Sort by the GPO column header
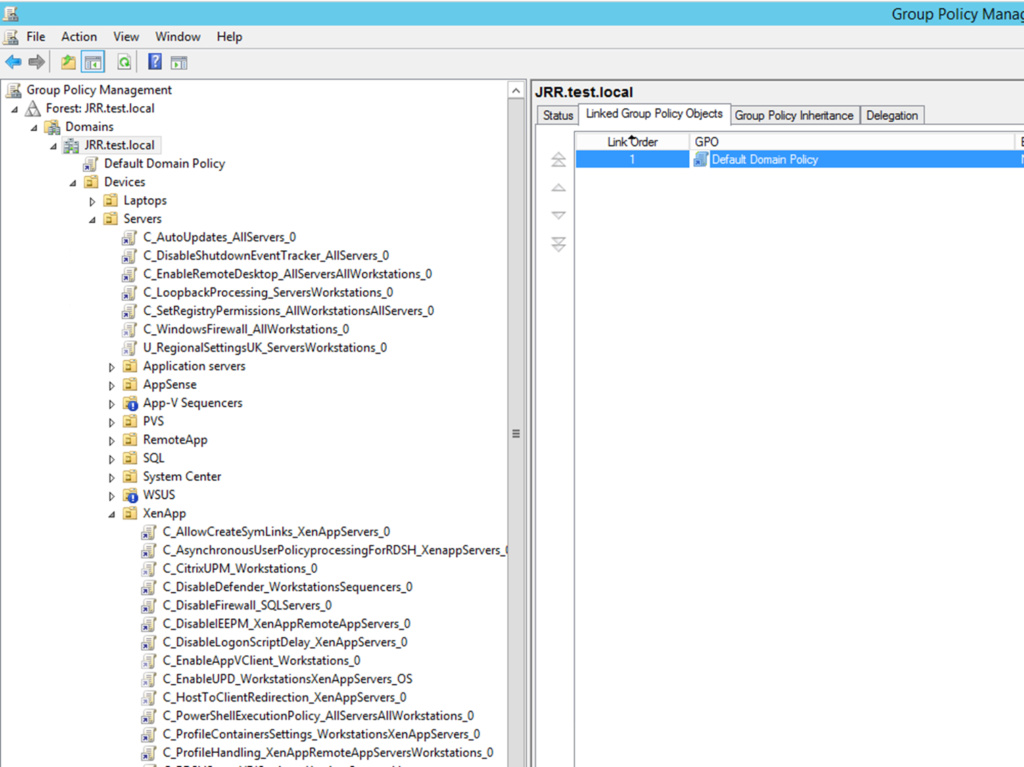The width and height of the screenshot is (1024, 767). 850,142
